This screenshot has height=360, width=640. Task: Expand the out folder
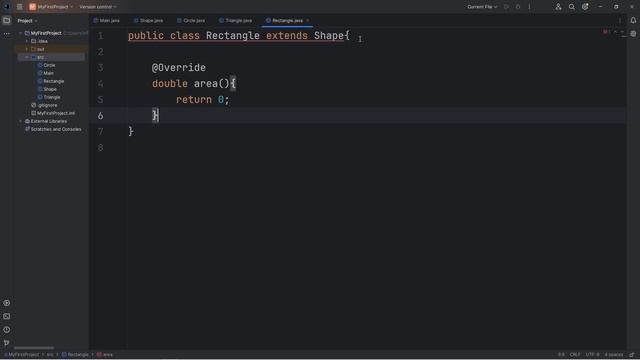click(x=27, y=49)
